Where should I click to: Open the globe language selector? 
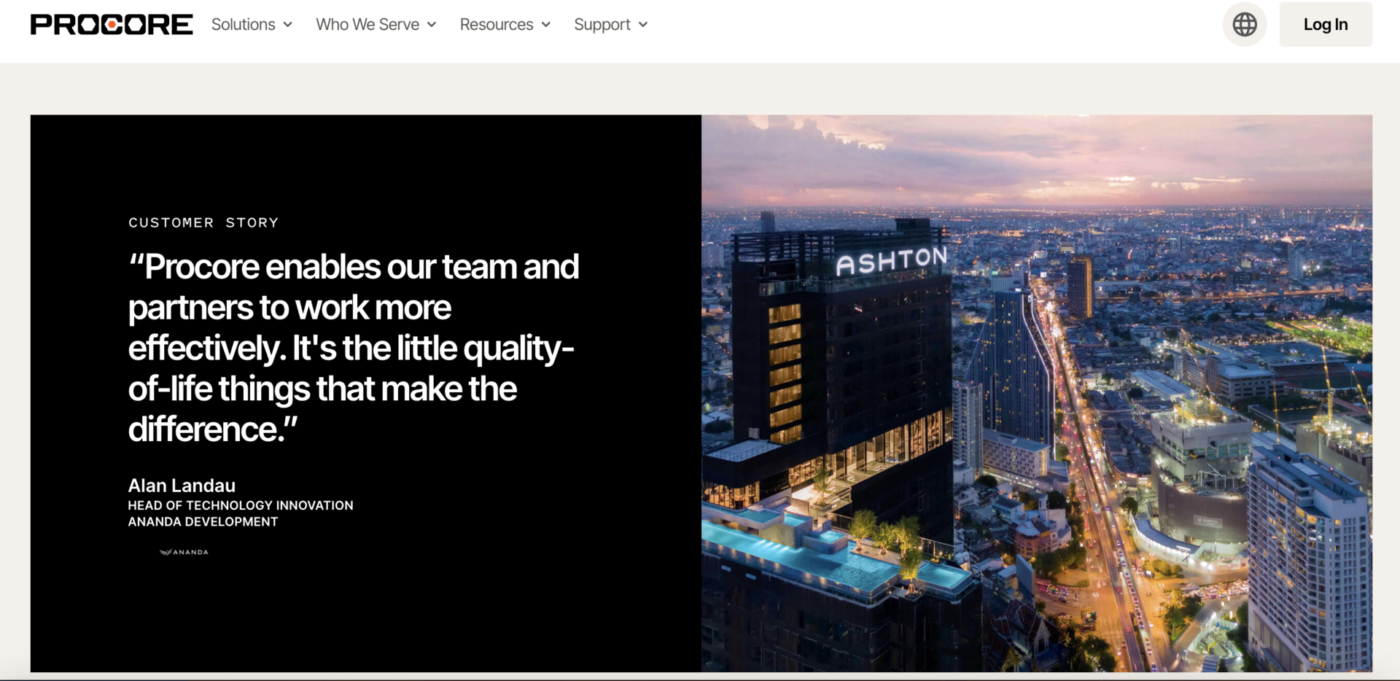pos(1244,24)
